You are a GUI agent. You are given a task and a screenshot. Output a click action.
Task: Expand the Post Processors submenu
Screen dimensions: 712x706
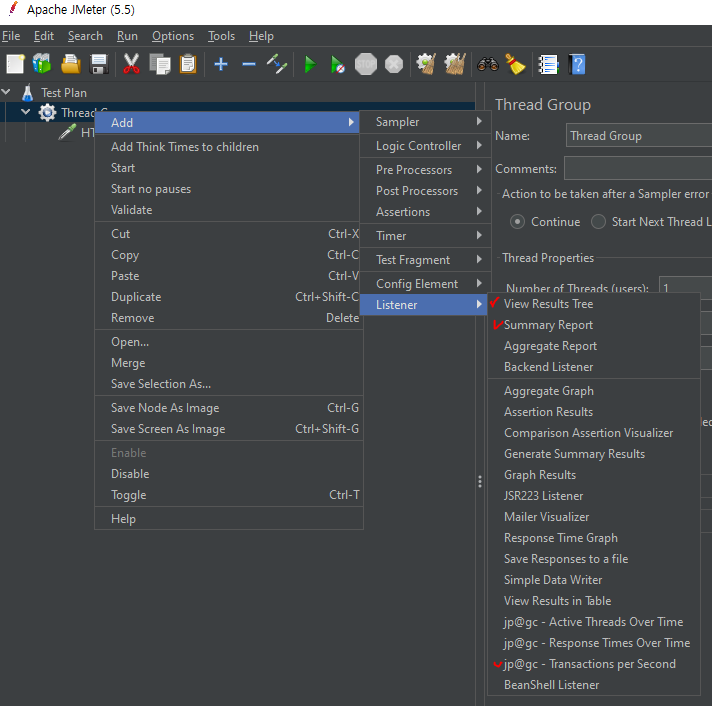click(x=425, y=191)
